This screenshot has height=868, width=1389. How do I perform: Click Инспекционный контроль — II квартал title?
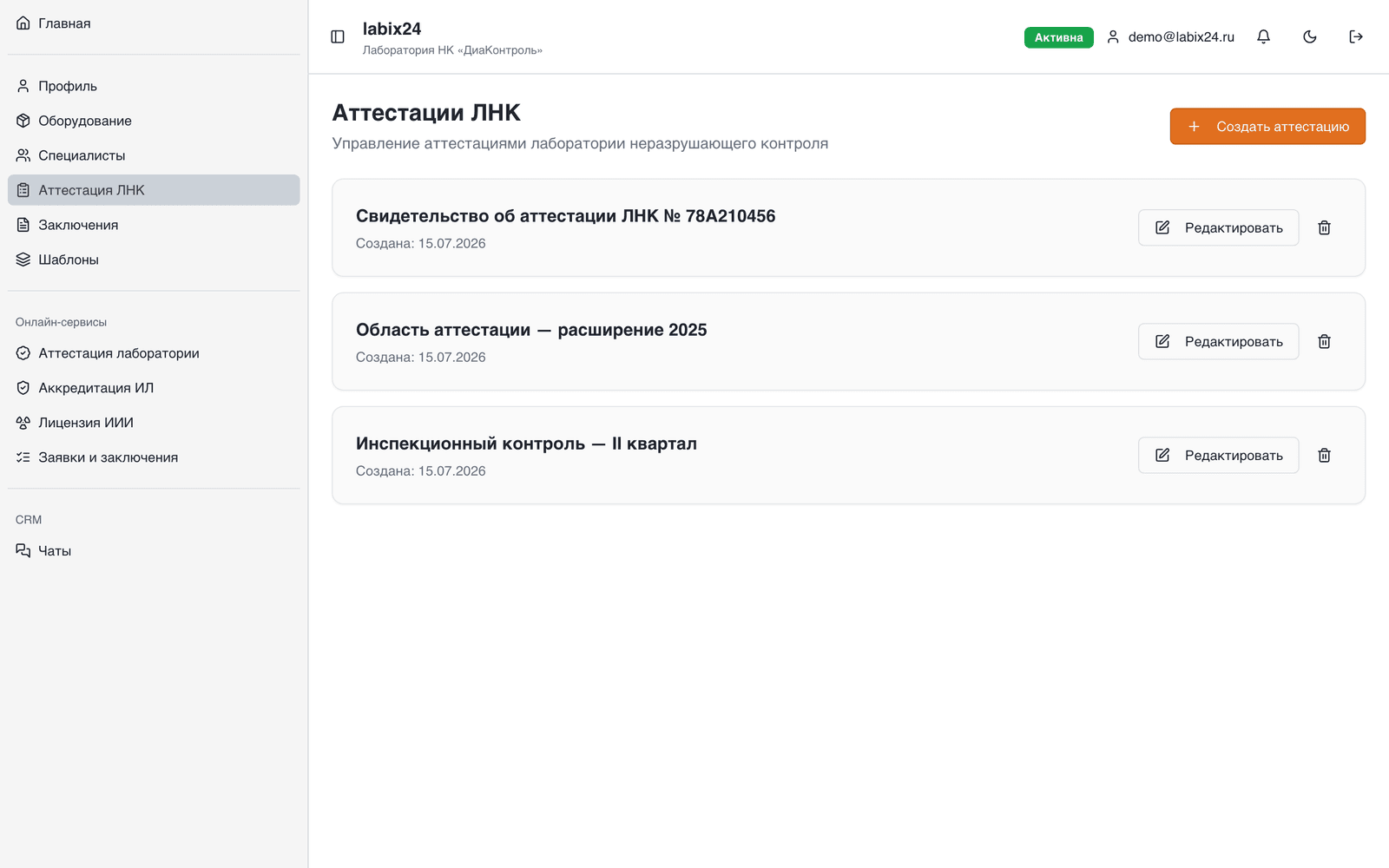[526, 444]
